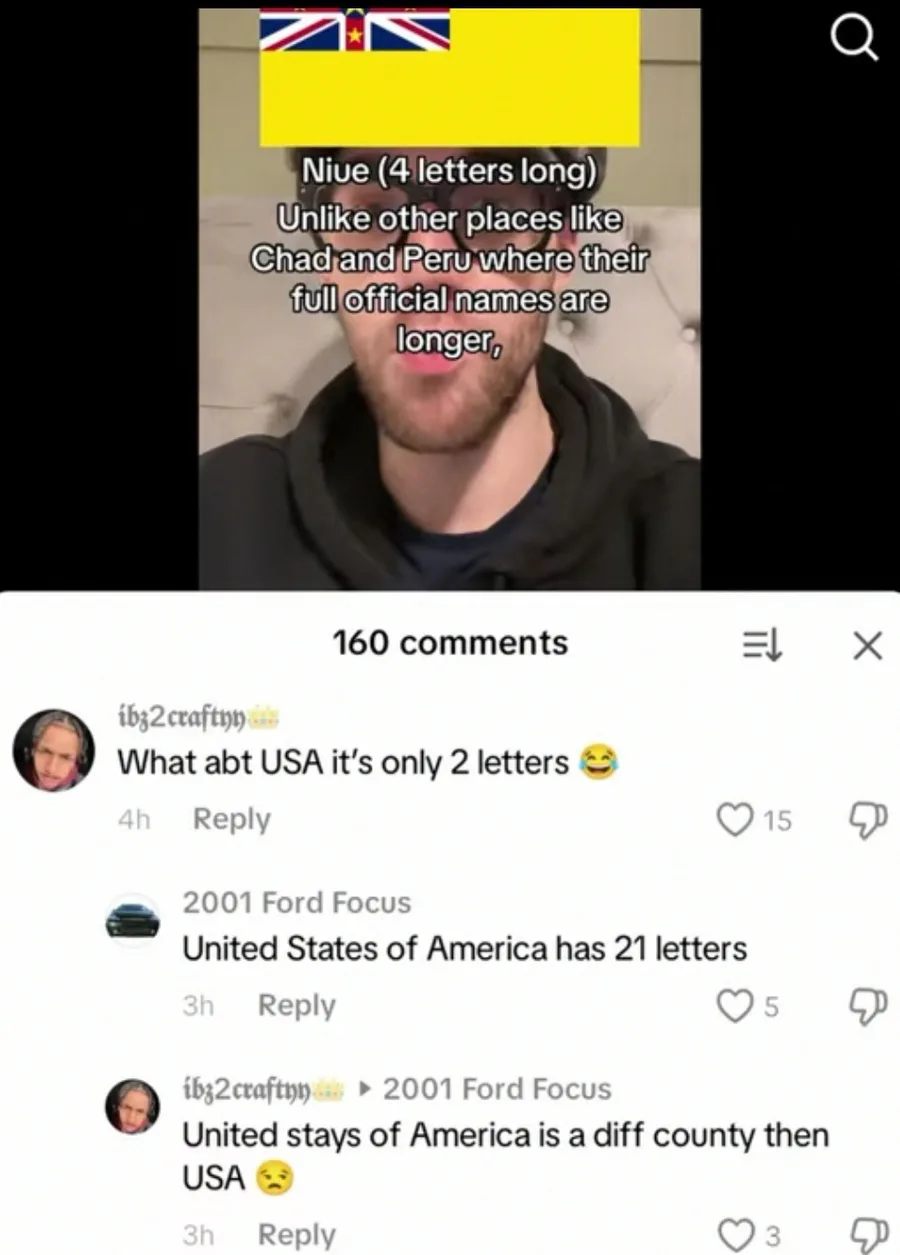Reply to the "diff county" comment

(x=296, y=1235)
